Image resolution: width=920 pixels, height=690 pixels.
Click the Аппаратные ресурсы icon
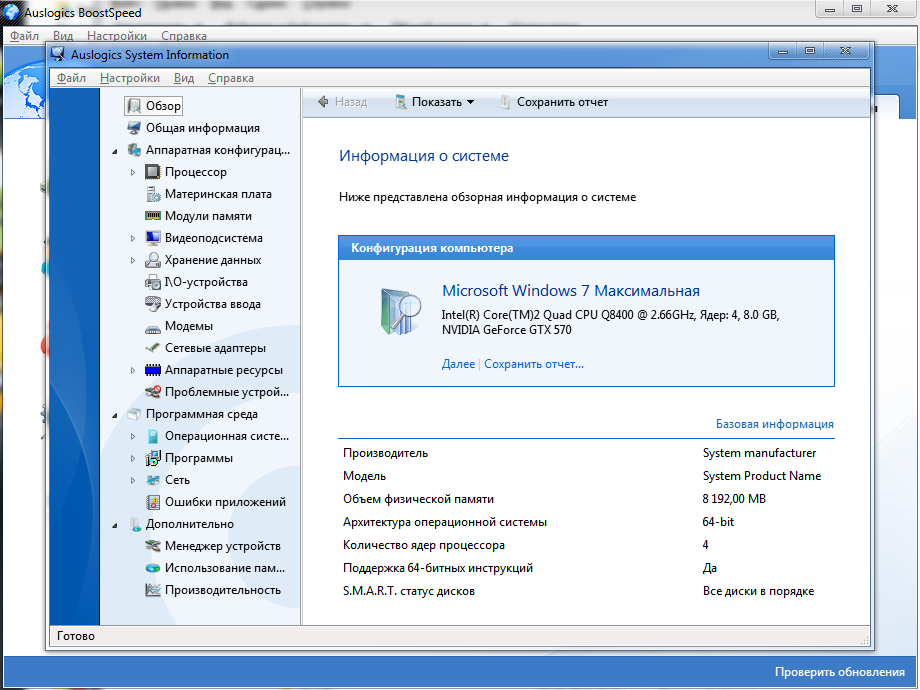(x=153, y=370)
